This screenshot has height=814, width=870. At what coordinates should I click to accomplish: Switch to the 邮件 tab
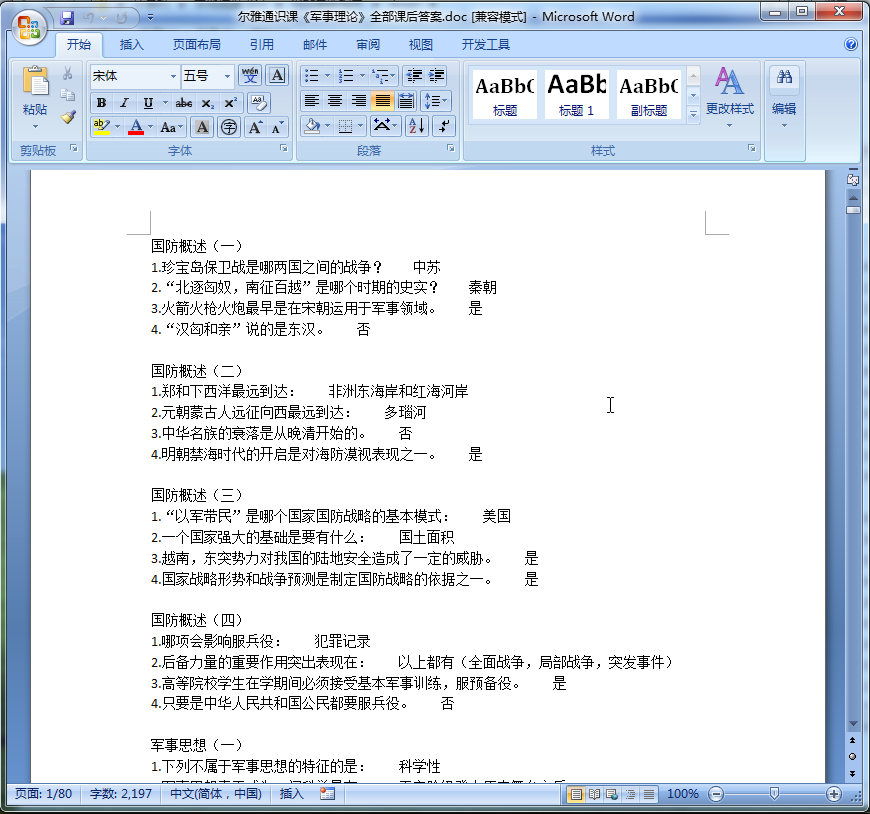[315, 44]
